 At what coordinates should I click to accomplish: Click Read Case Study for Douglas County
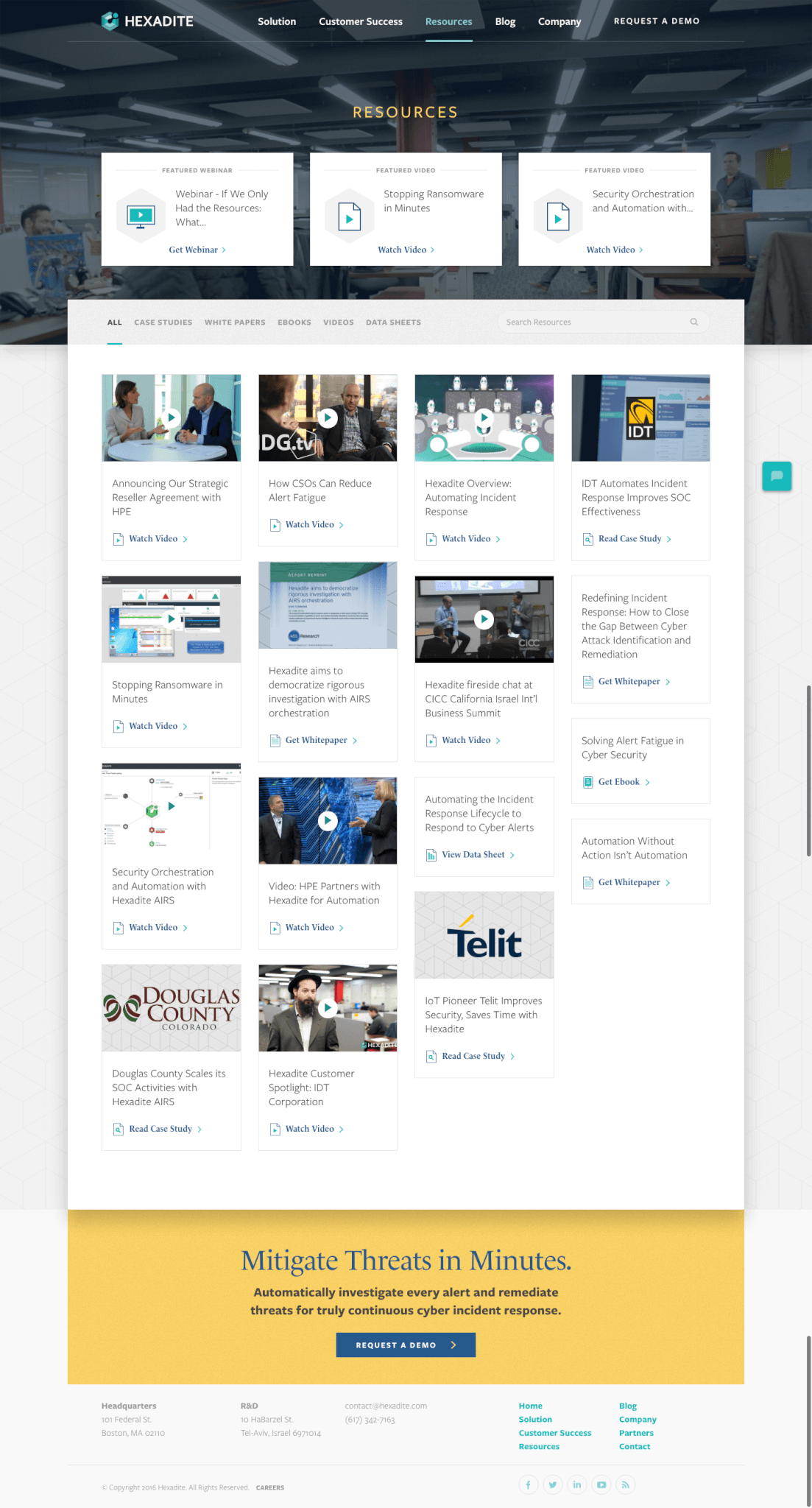click(x=165, y=1129)
